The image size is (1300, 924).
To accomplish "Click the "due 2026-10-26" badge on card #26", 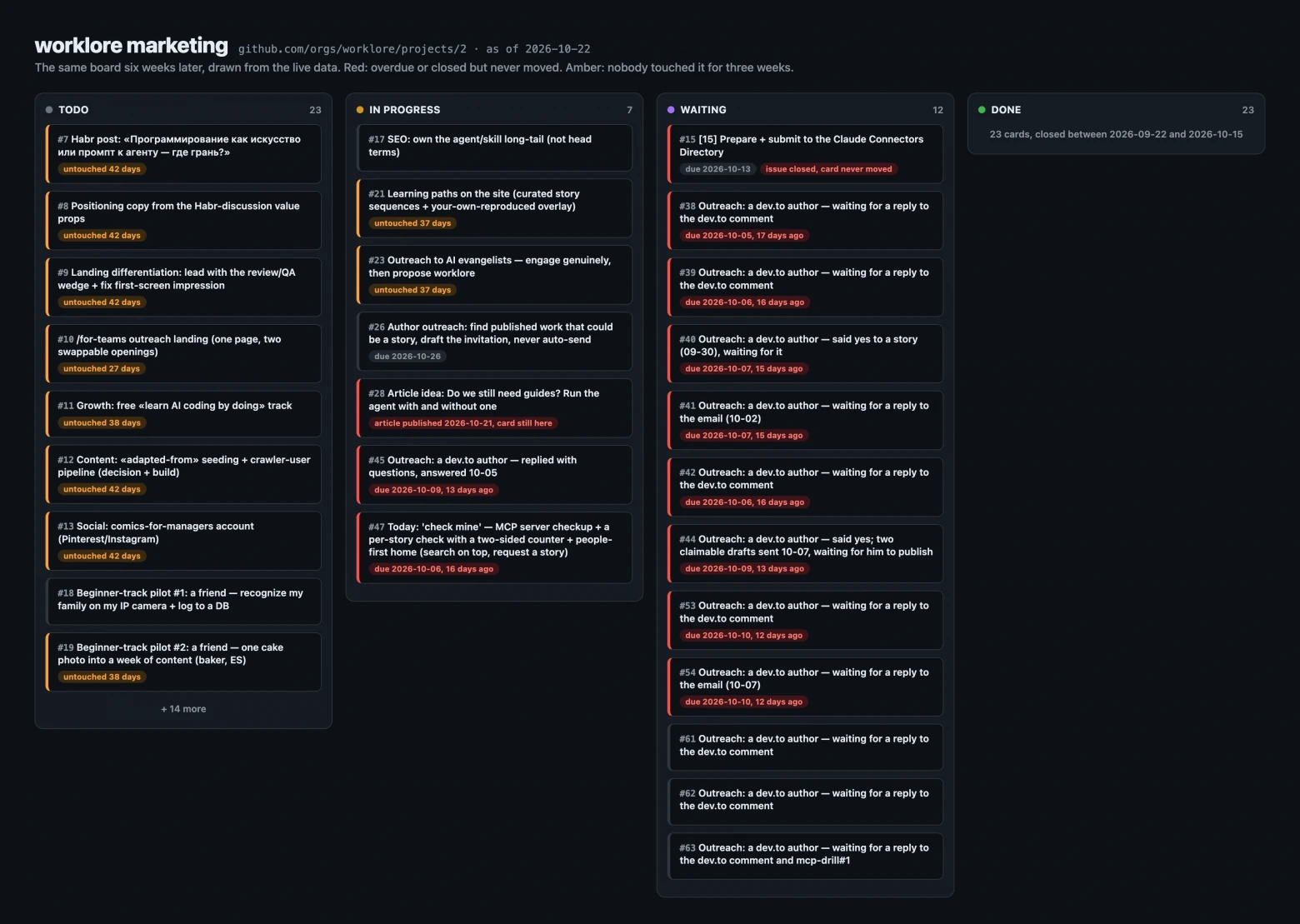I will [407, 357].
